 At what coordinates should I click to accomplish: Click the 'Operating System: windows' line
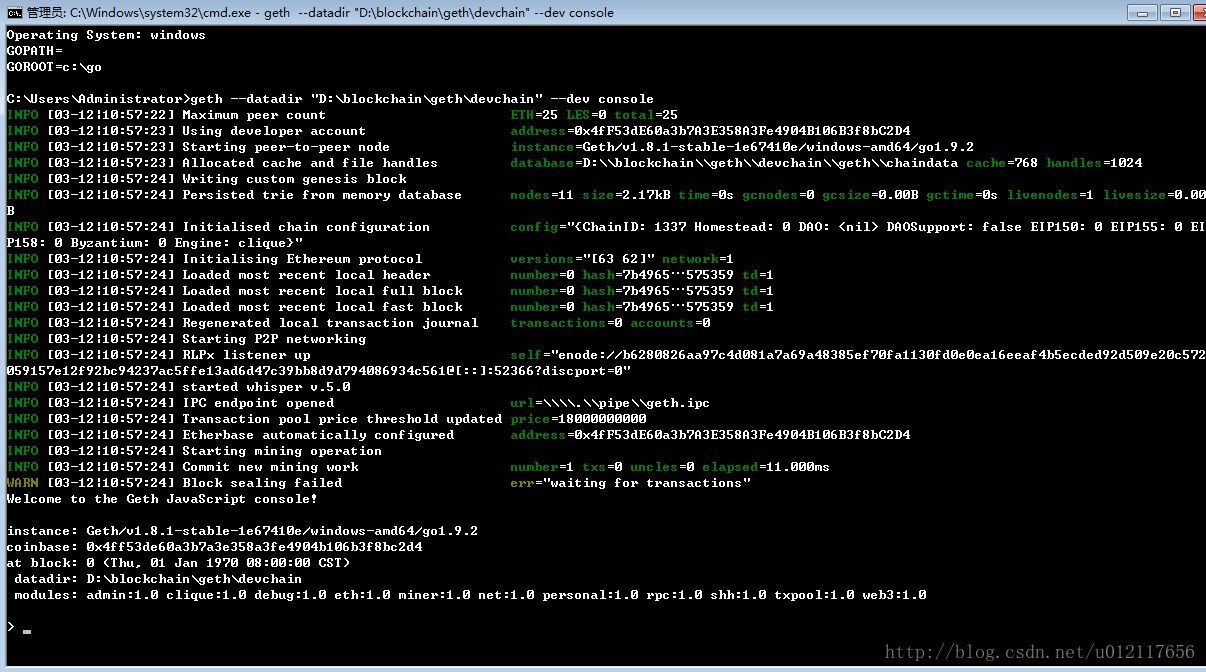pos(106,35)
